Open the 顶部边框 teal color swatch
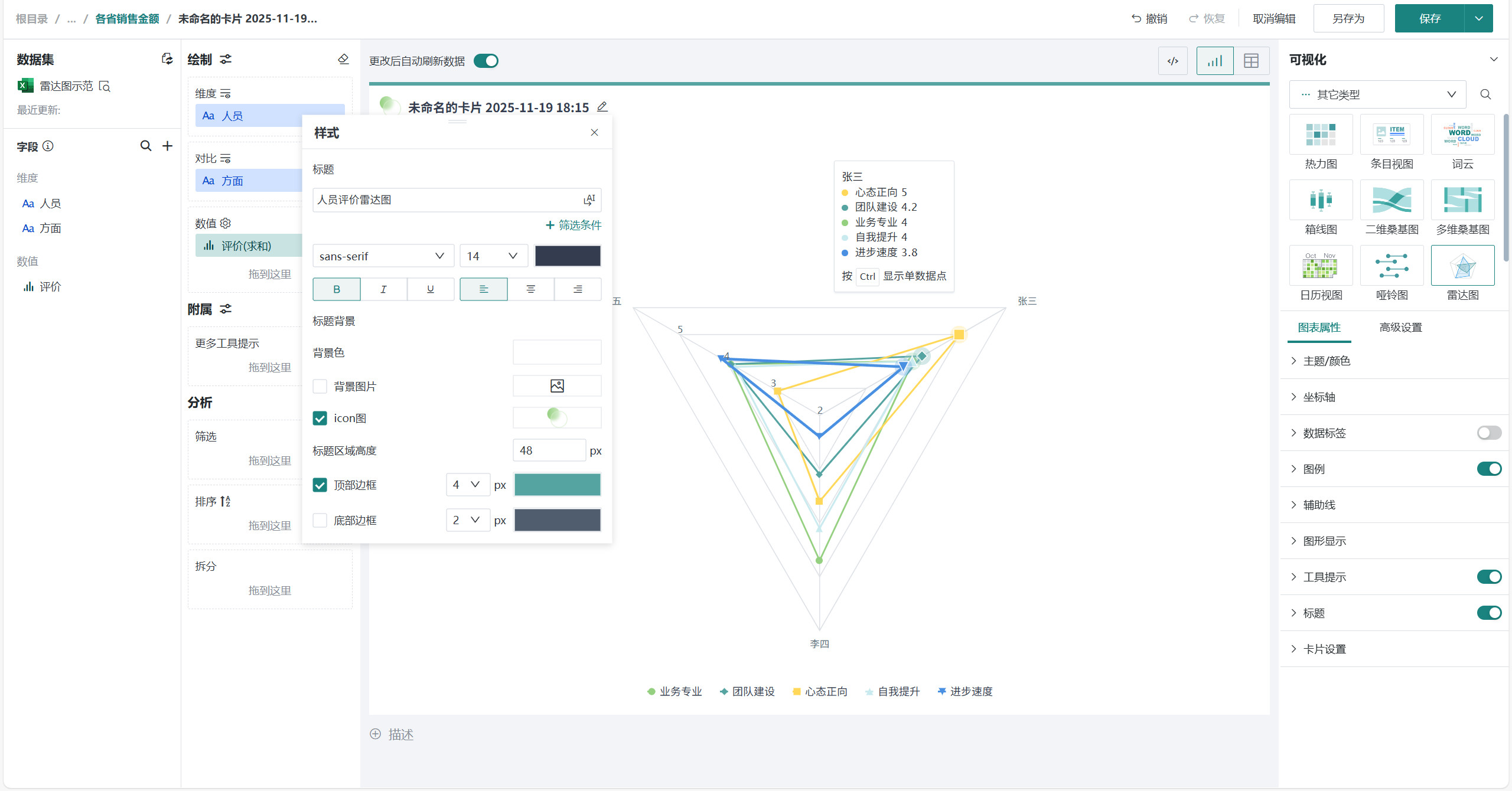This screenshot has height=791, width=1512. coord(557,485)
